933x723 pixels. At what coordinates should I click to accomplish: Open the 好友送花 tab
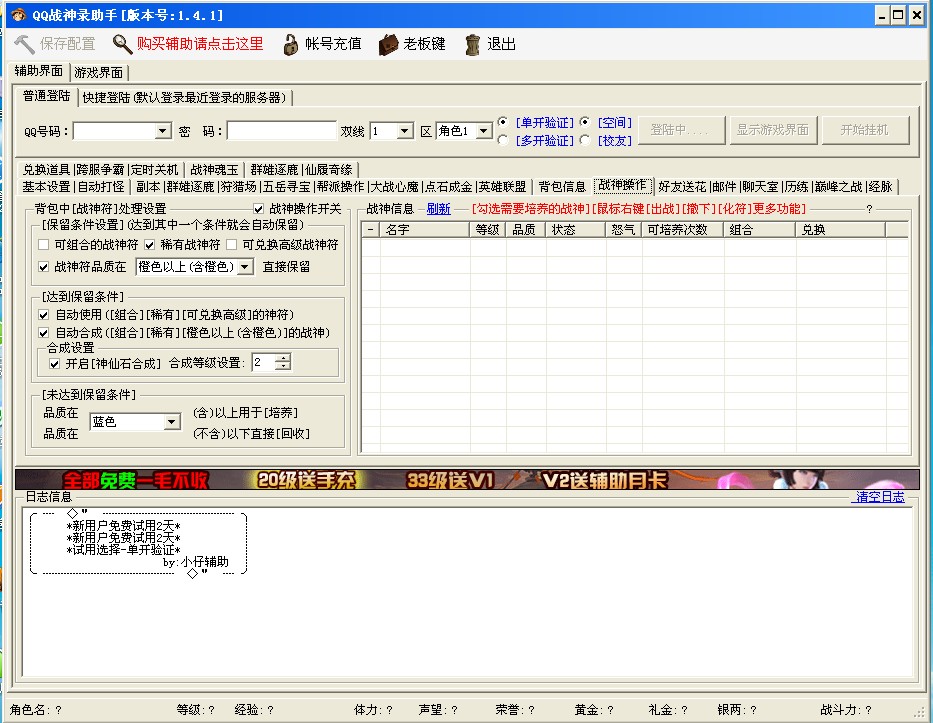[682, 187]
